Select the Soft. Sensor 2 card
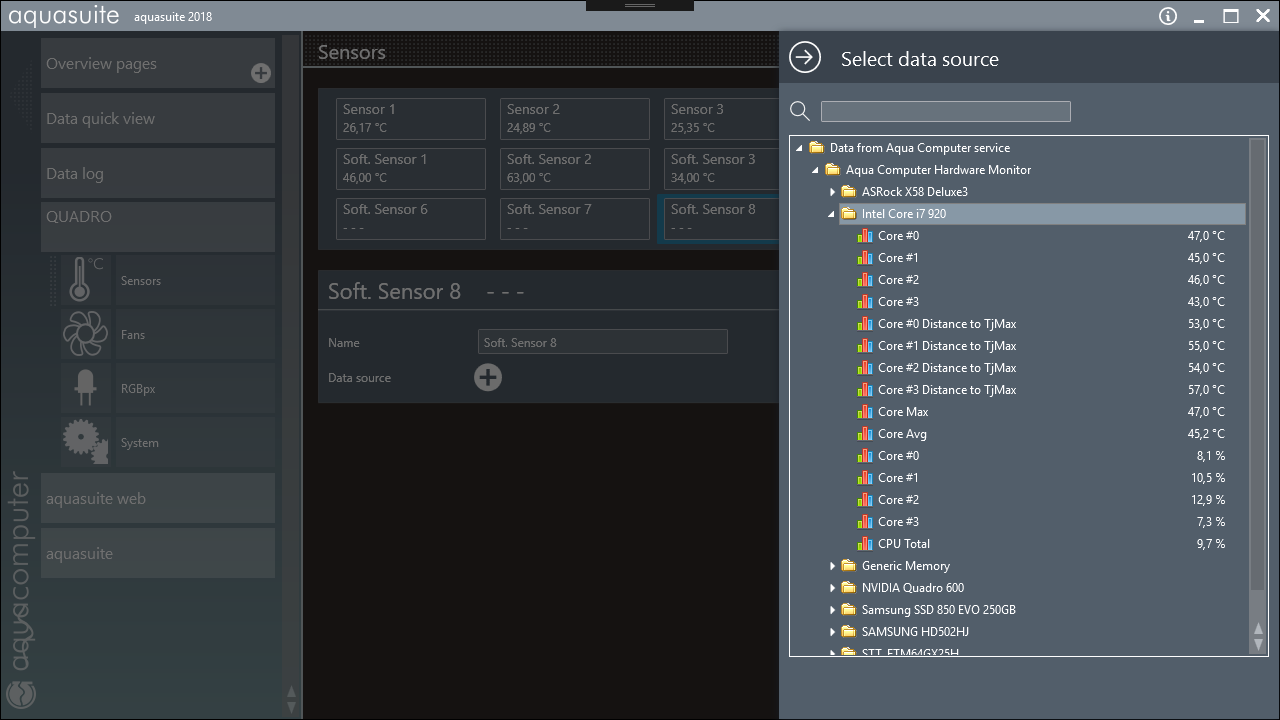This screenshot has height=720, width=1280. [x=575, y=169]
